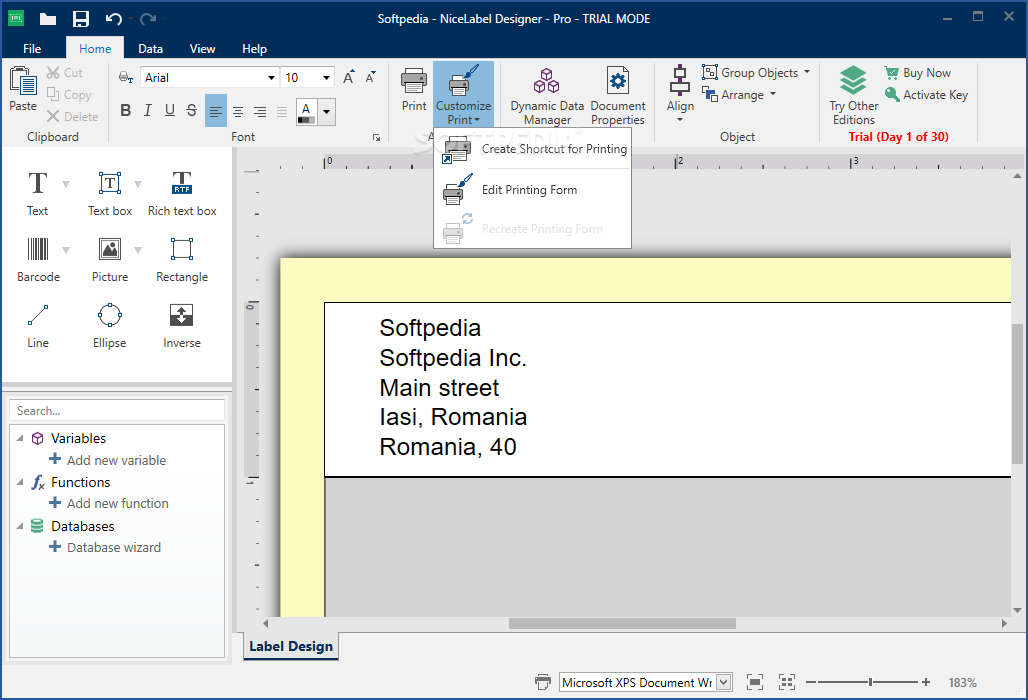Click the horizontal scrollbar thumb

coord(622,623)
